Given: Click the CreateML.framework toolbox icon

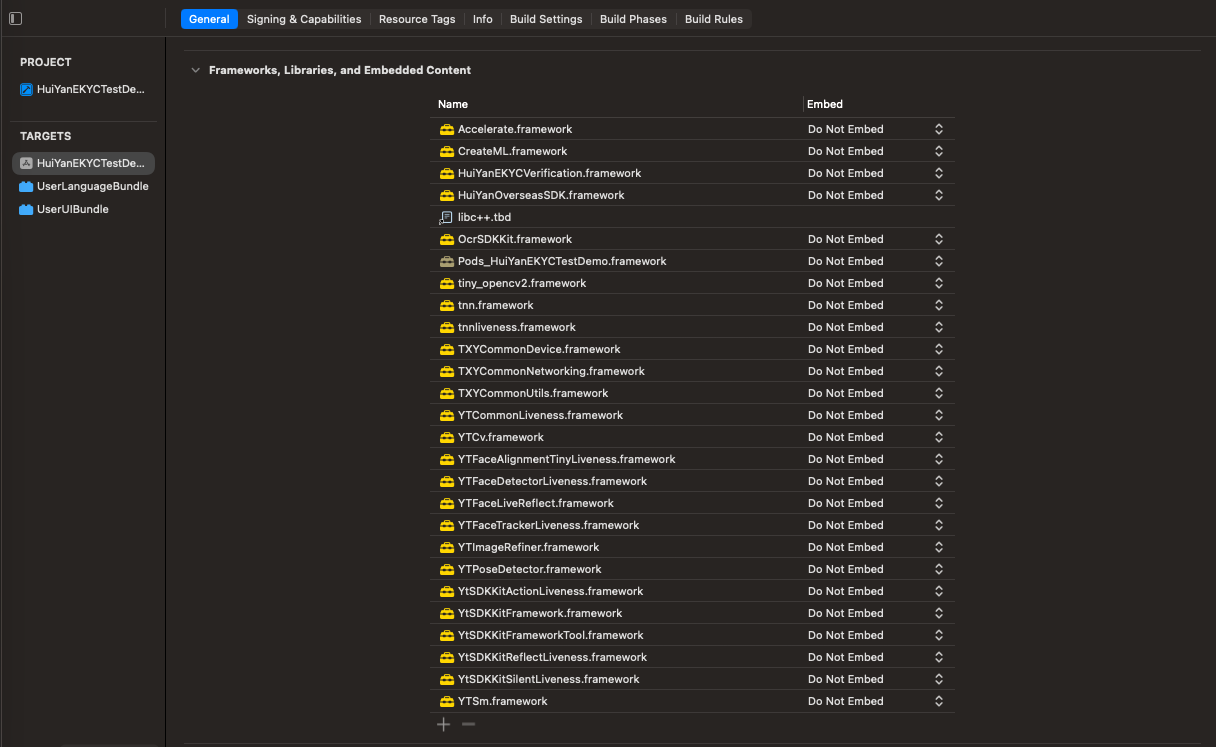Looking at the screenshot, I should (447, 151).
